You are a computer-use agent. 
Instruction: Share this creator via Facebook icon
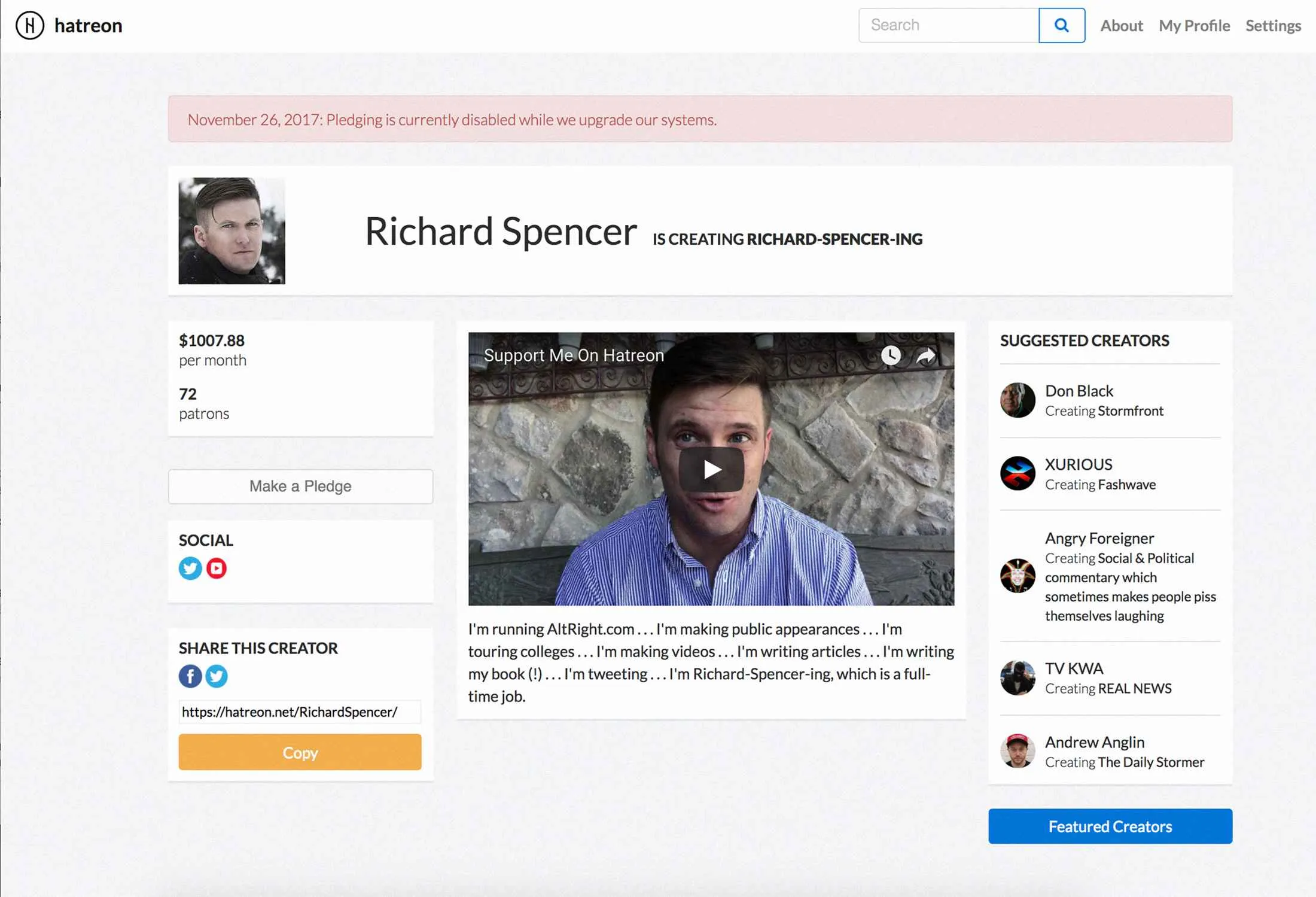190,676
